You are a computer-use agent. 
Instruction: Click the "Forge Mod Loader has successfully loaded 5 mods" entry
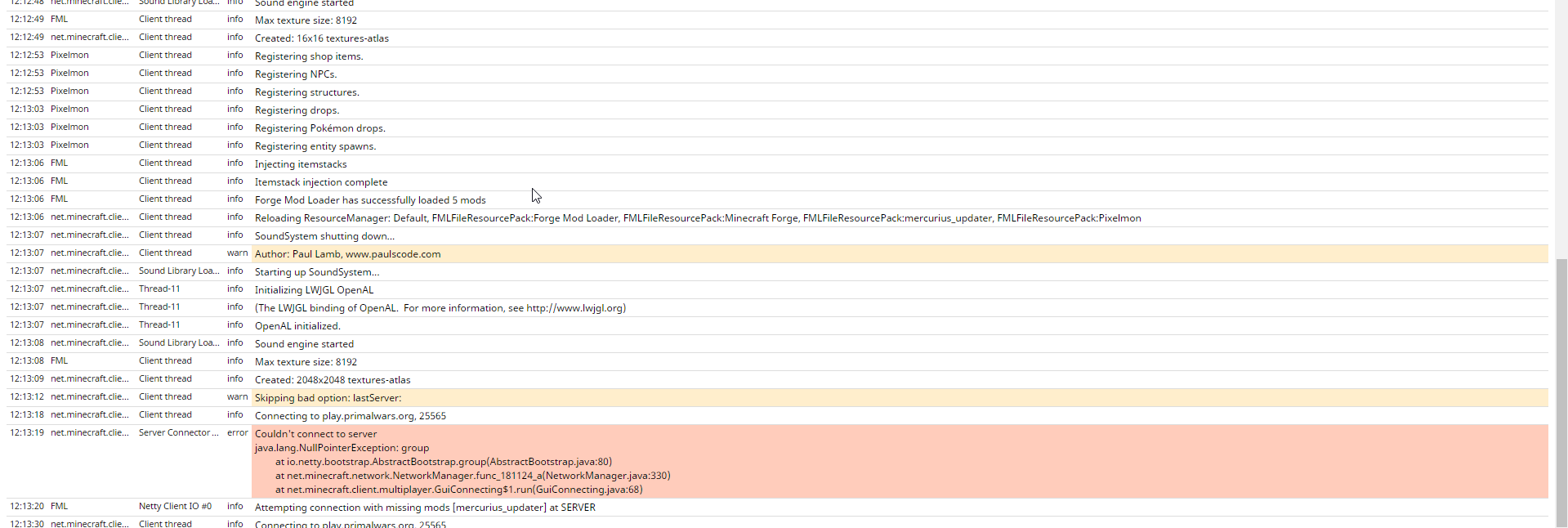point(370,200)
